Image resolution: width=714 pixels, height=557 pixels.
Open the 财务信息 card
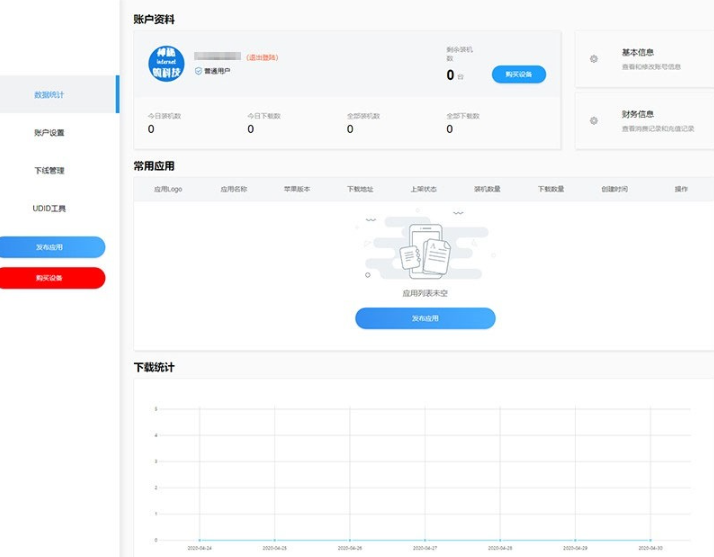pos(644,121)
